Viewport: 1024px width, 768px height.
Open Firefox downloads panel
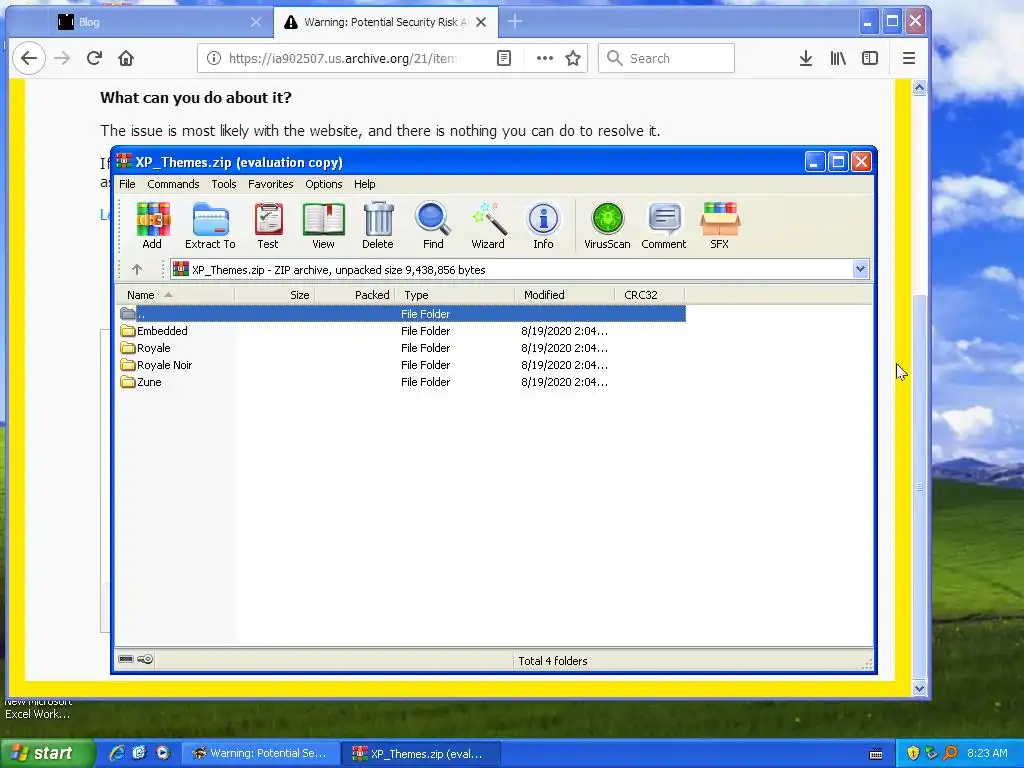tap(806, 58)
